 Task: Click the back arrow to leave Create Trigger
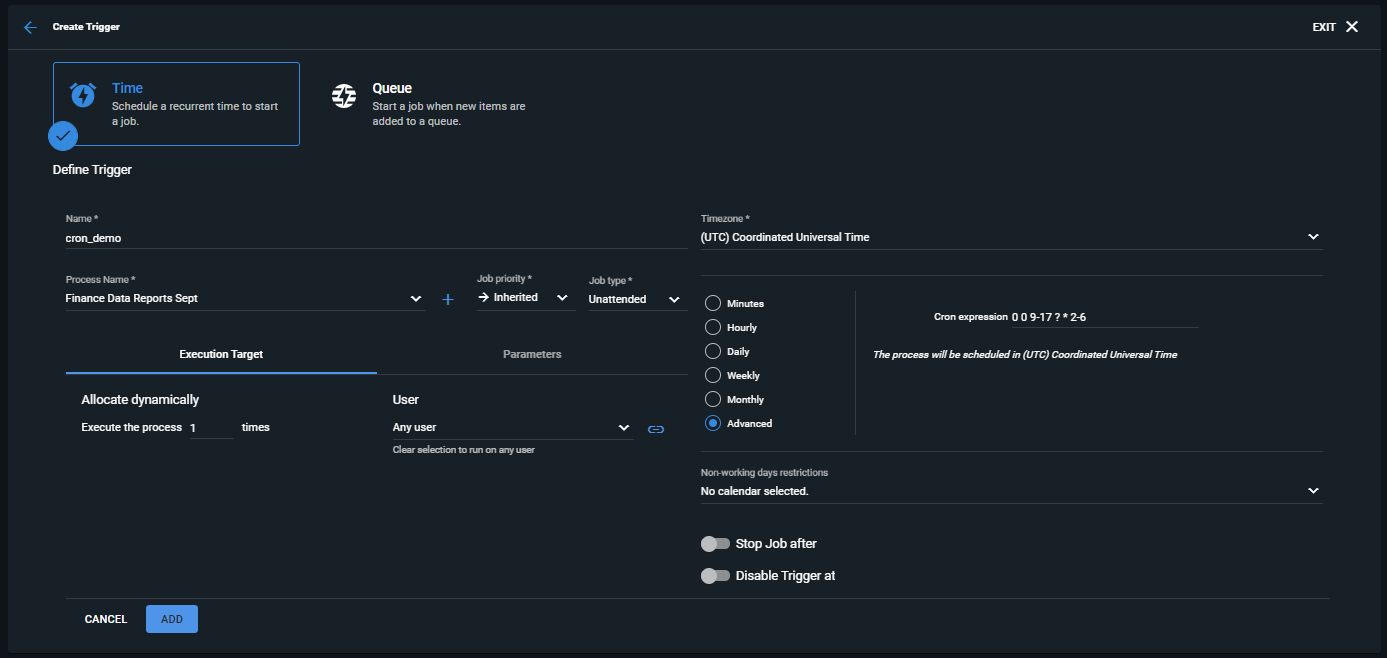[30, 27]
